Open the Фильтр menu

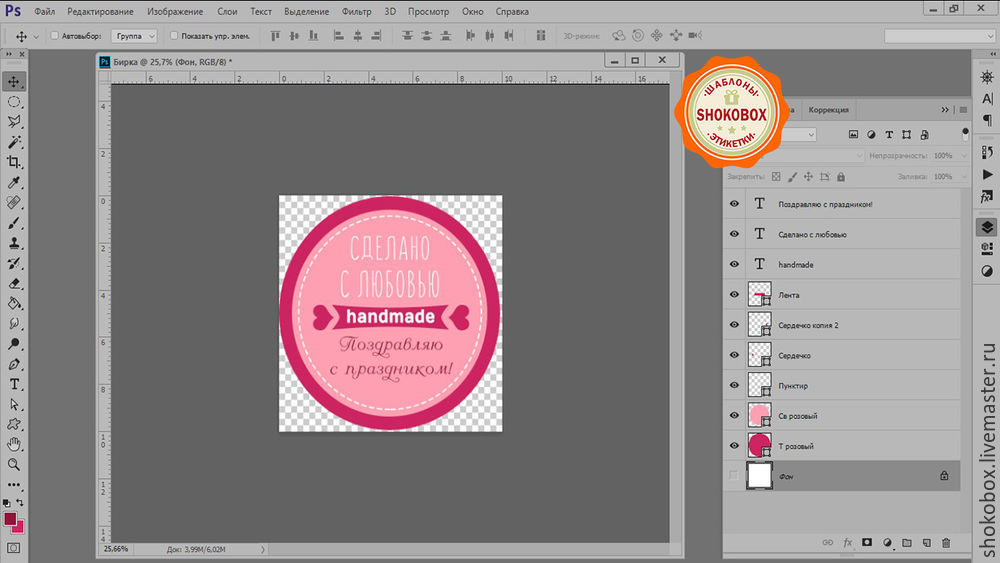355,11
